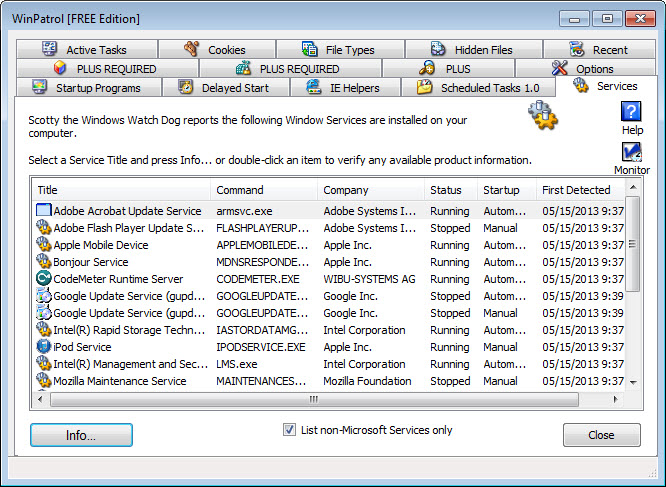Image resolution: width=666 pixels, height=487 pixels.
Task: Click the Hidden Files tab icon
Action: 438,49
